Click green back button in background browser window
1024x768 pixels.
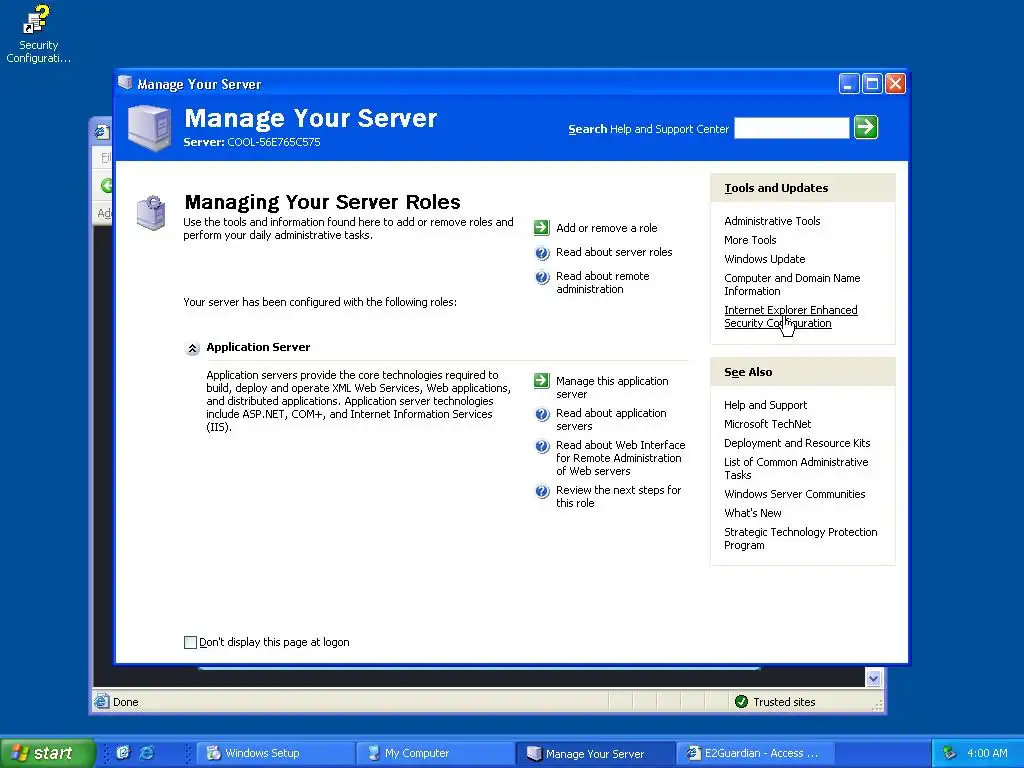pyautogui.click(x=106, y=185)
